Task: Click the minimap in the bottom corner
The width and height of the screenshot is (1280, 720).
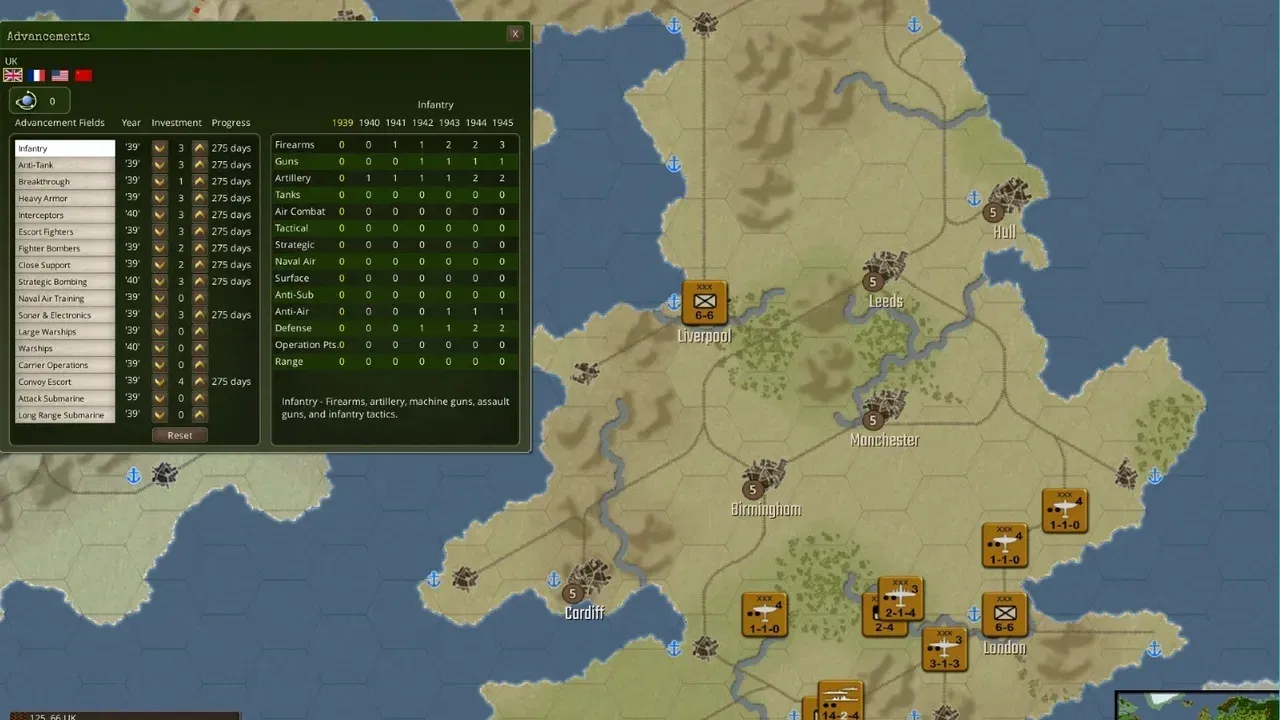Action: (1200, 705)
